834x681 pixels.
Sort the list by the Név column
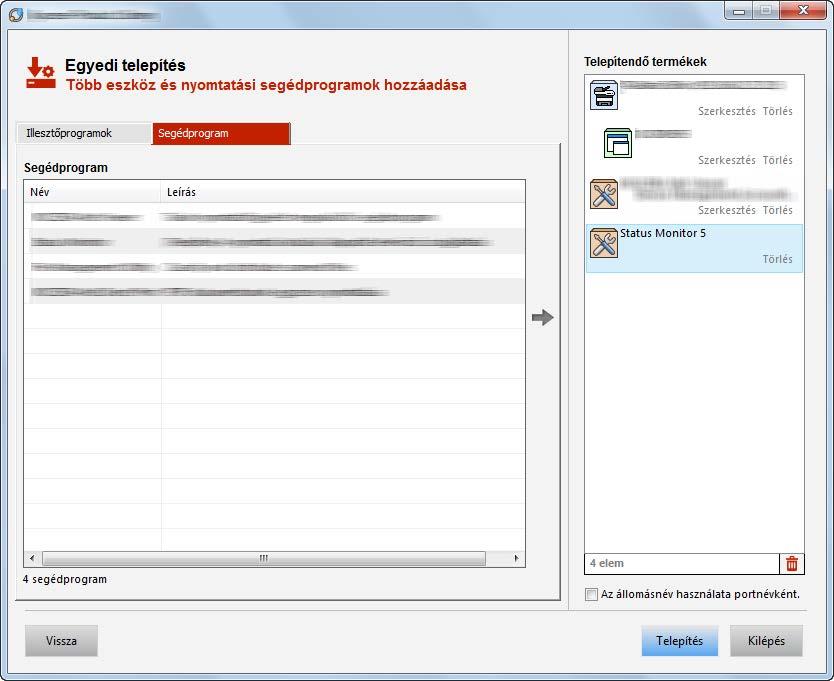click(x=92, y=192)
